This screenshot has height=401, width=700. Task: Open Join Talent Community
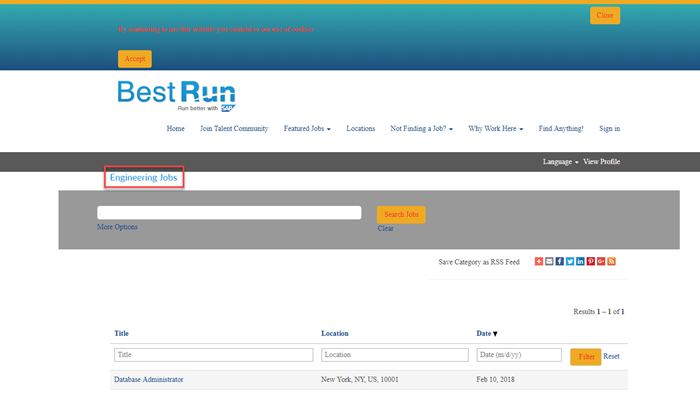tap(234, 129)
